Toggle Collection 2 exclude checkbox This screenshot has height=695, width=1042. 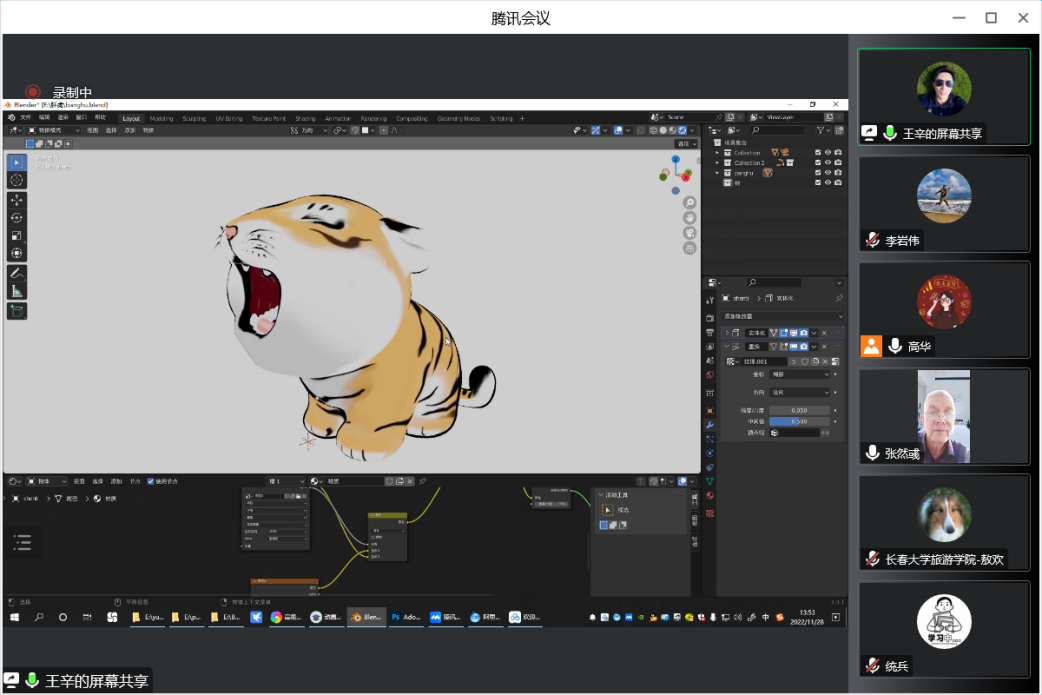[x=818, y=162]
